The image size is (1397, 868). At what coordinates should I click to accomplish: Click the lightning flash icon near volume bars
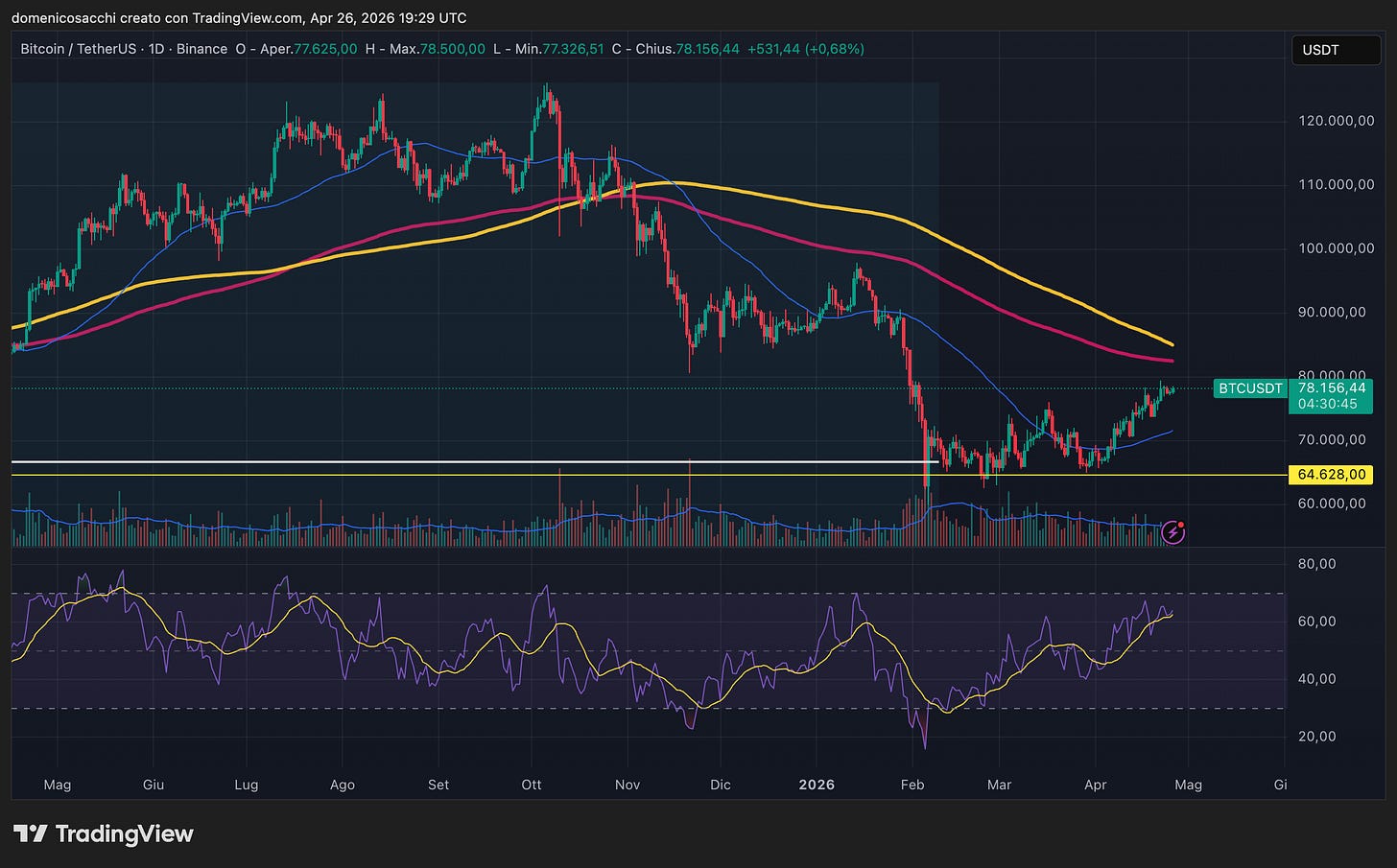tap(1173, 532)
